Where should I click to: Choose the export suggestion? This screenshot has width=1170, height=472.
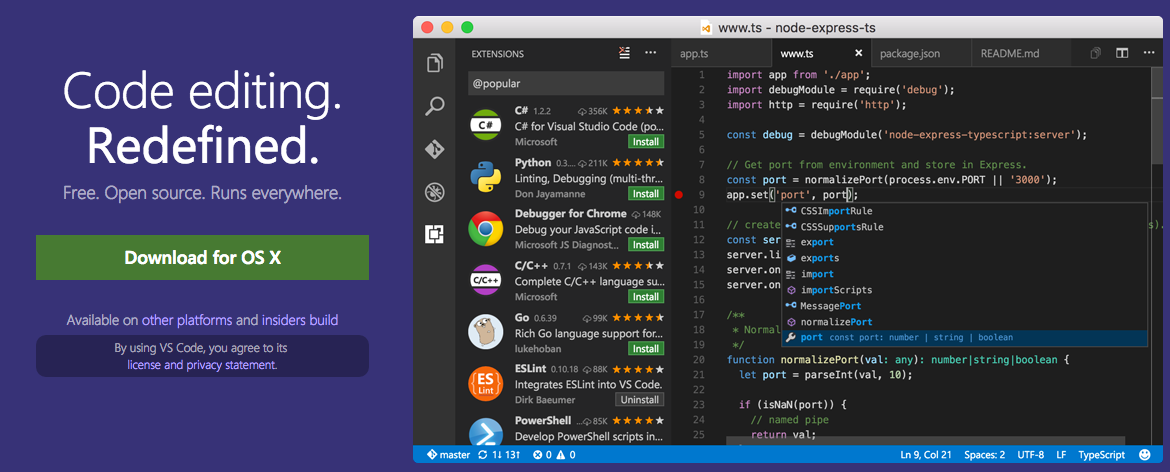pyautogui.click(x=965, y=242)
